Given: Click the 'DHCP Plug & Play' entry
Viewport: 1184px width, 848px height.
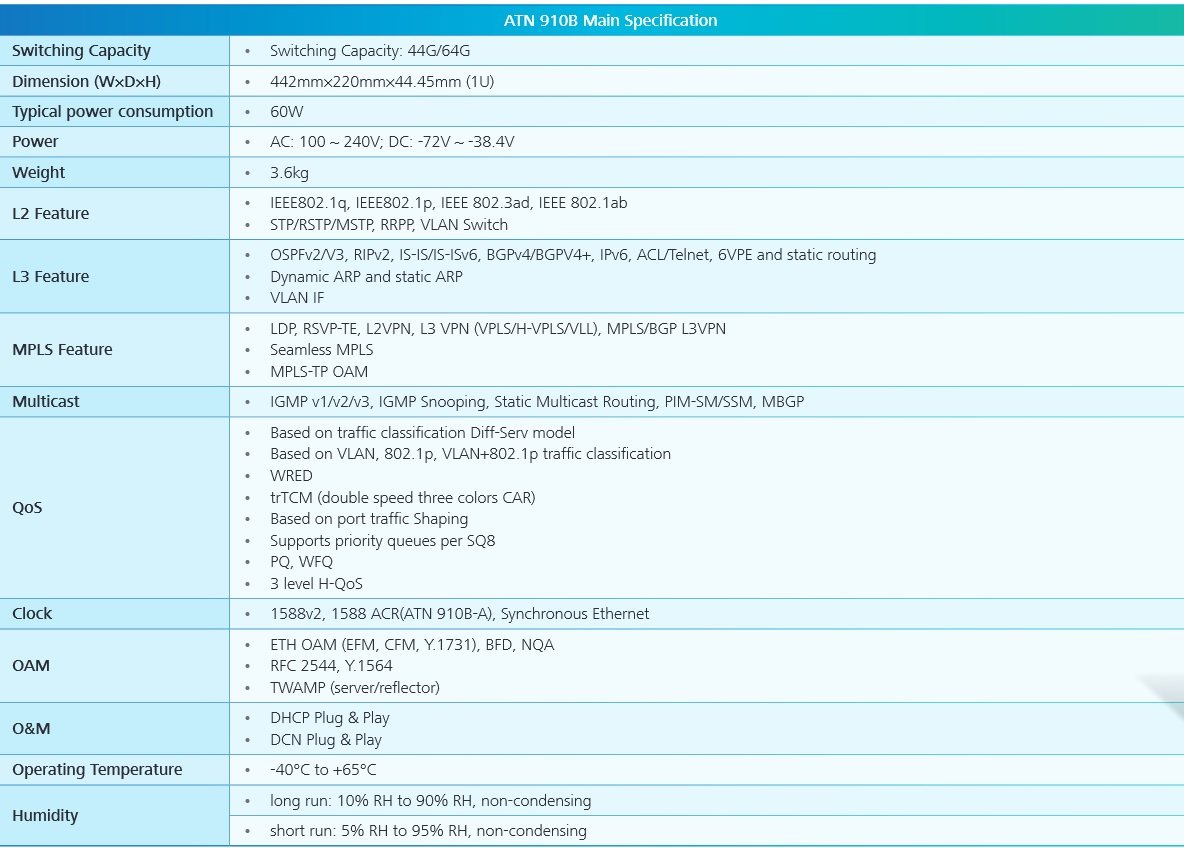Looking at the screenshot, I should (x=330, y=718).
